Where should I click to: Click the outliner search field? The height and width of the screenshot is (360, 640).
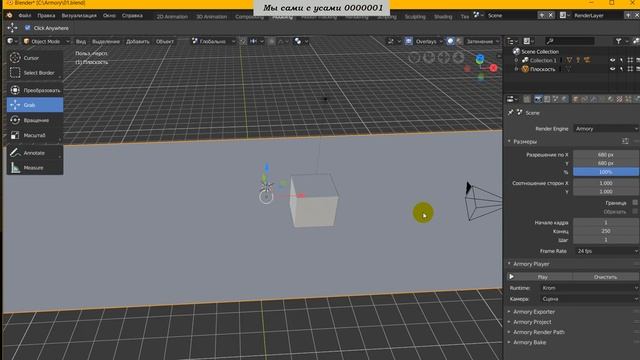pos(570,41)
